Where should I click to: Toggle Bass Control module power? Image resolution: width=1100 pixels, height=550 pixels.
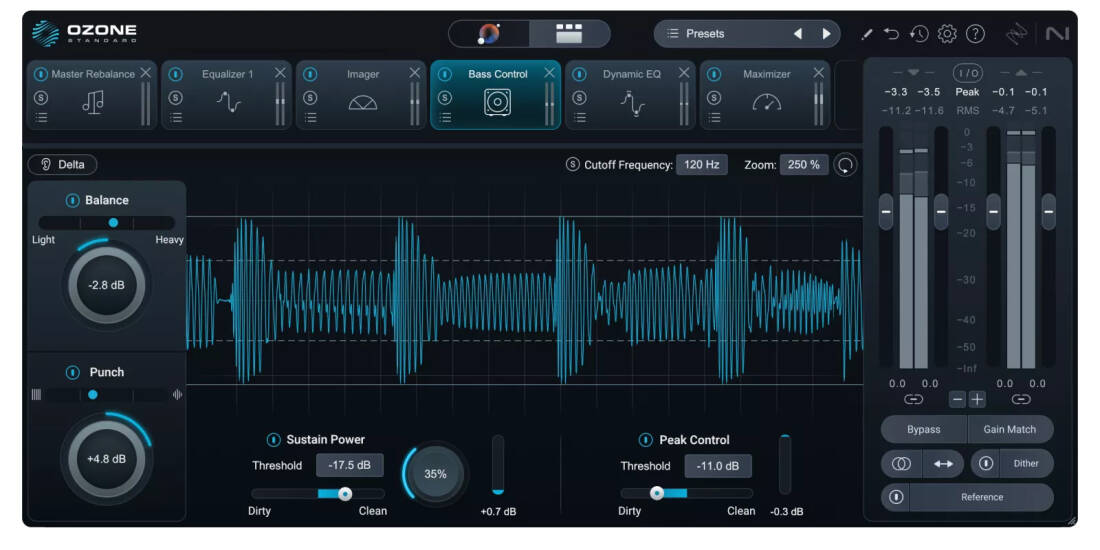[x=445, y=74]
